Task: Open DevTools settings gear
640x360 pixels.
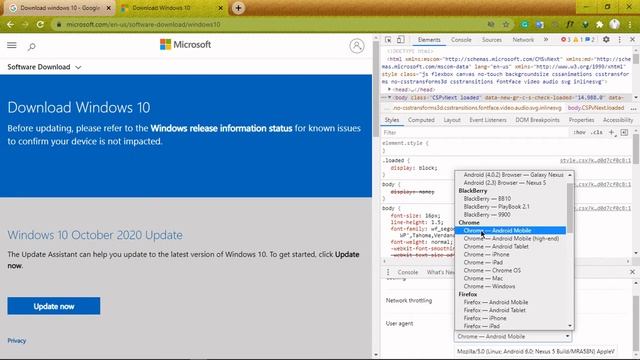Action: (606, 40)
